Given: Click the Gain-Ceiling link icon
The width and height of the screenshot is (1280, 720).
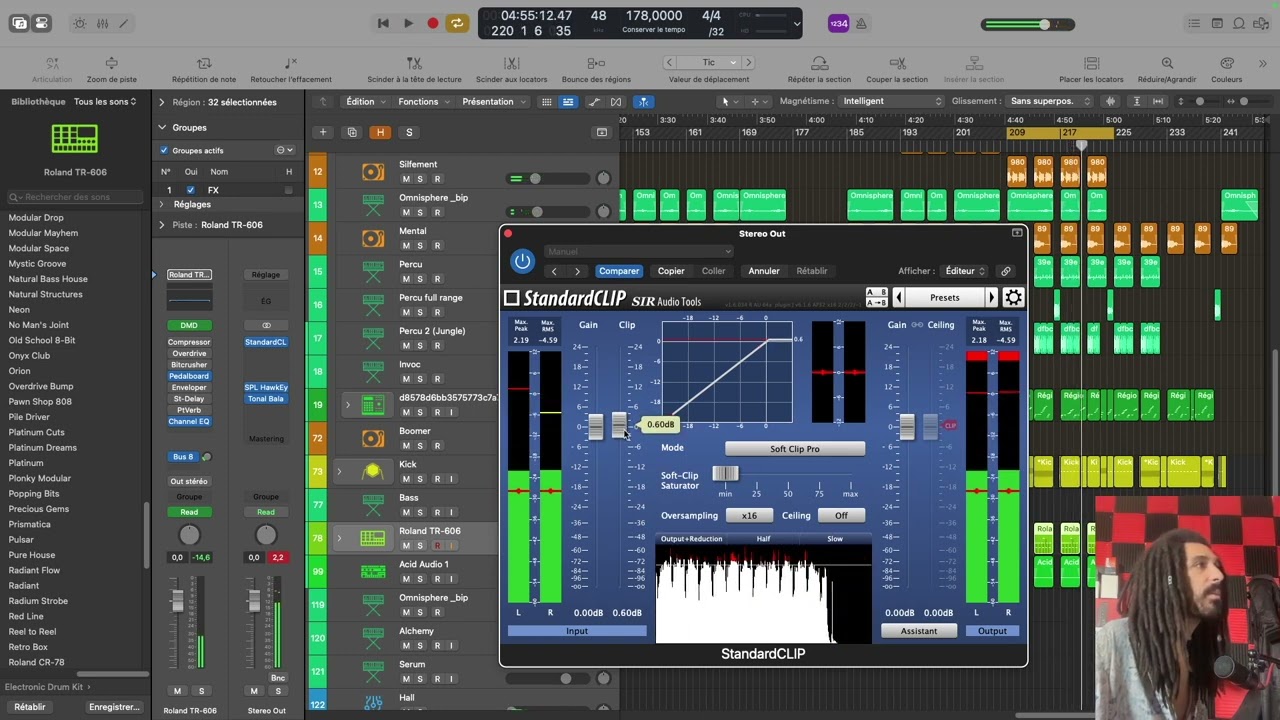Looking at the screenshot, I should pos(917,325).
